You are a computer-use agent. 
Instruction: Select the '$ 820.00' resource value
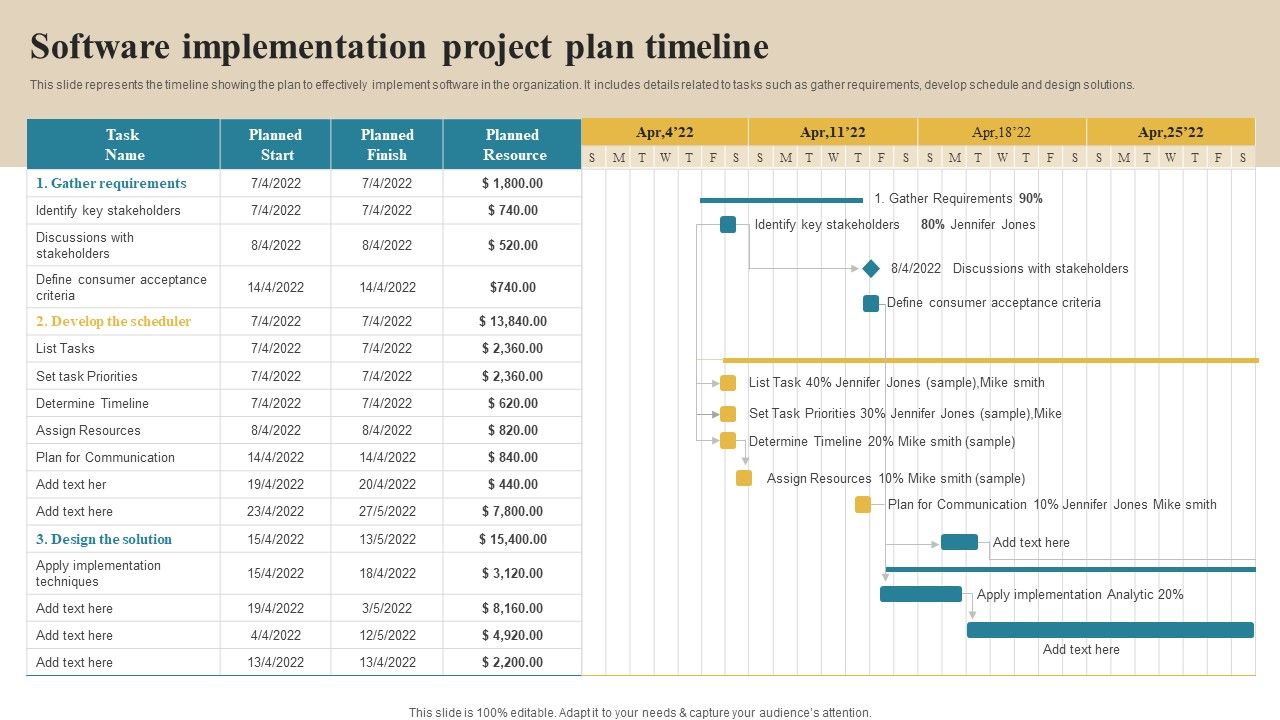pyautogui.click(x=513, y=430)
